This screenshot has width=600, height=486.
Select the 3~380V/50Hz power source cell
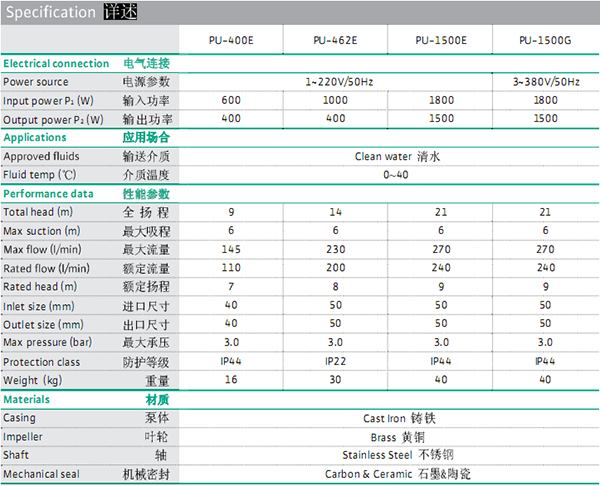545,81
